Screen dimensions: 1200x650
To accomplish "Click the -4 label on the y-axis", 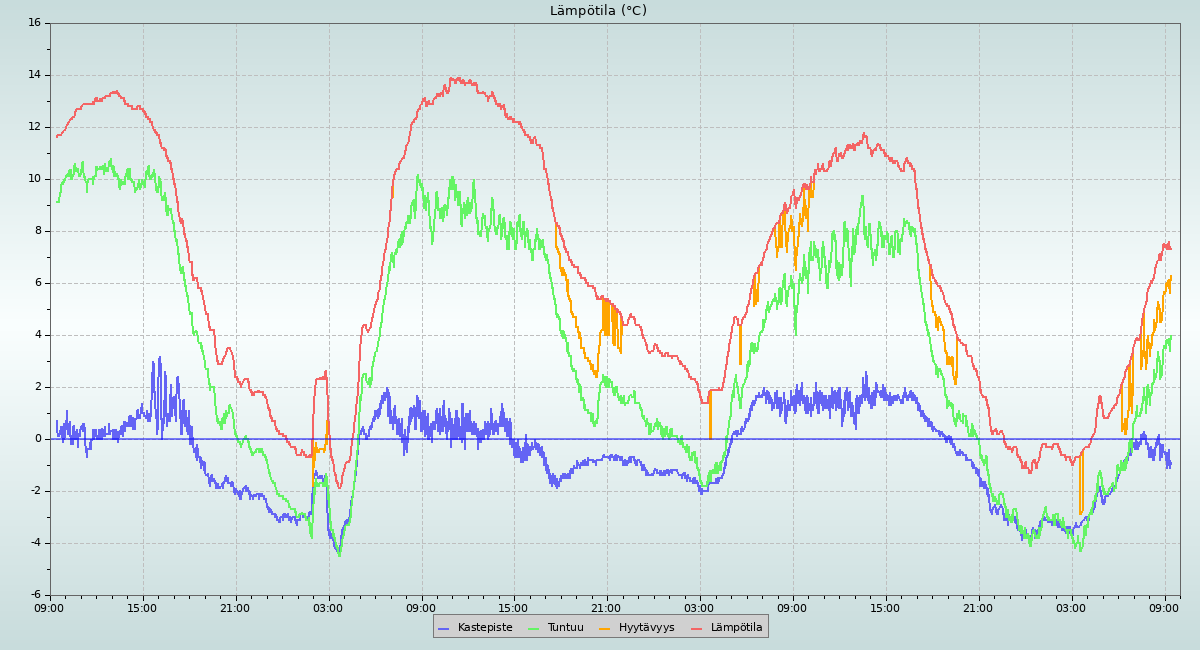I will point(34,543).
